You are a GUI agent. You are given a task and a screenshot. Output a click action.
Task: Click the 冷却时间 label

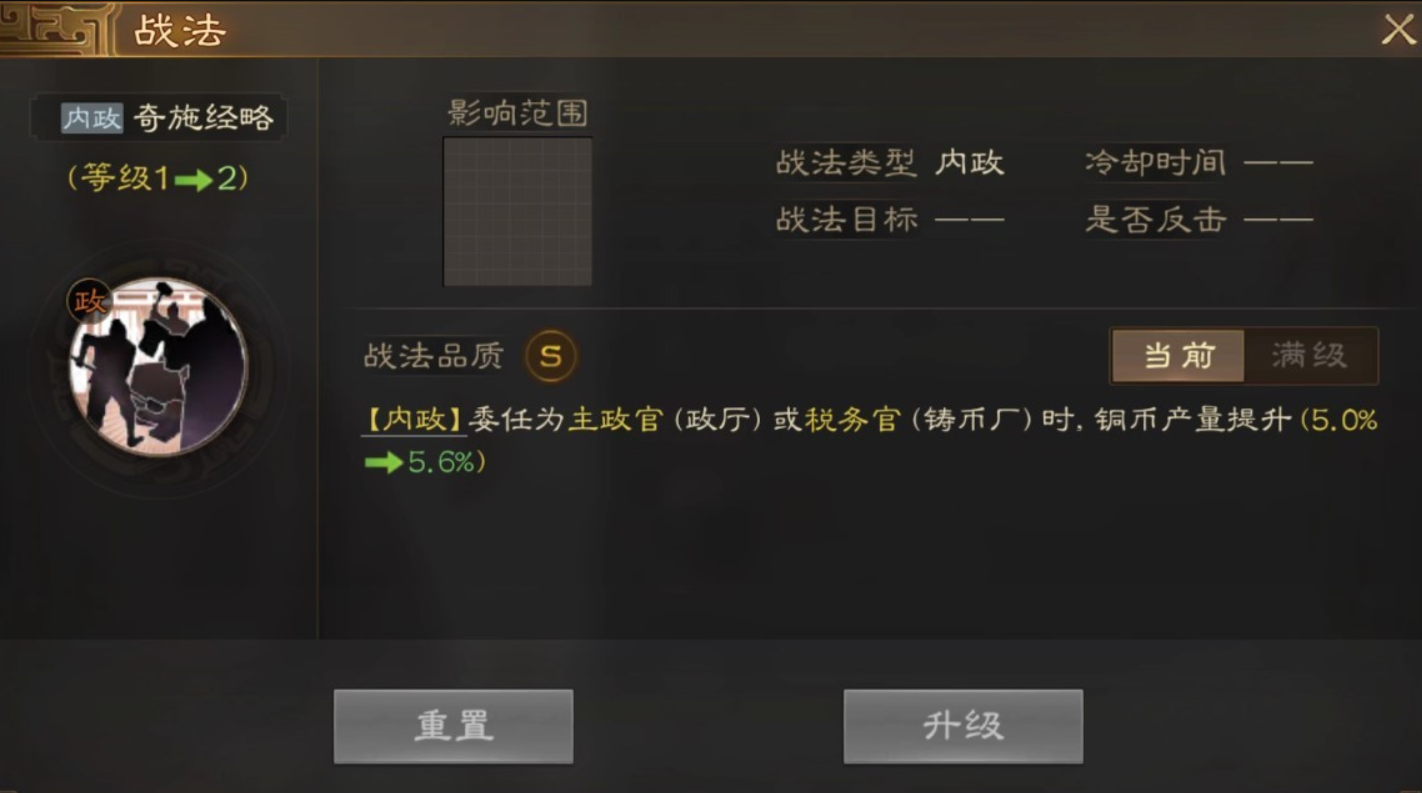click(x=1156, y=163)
